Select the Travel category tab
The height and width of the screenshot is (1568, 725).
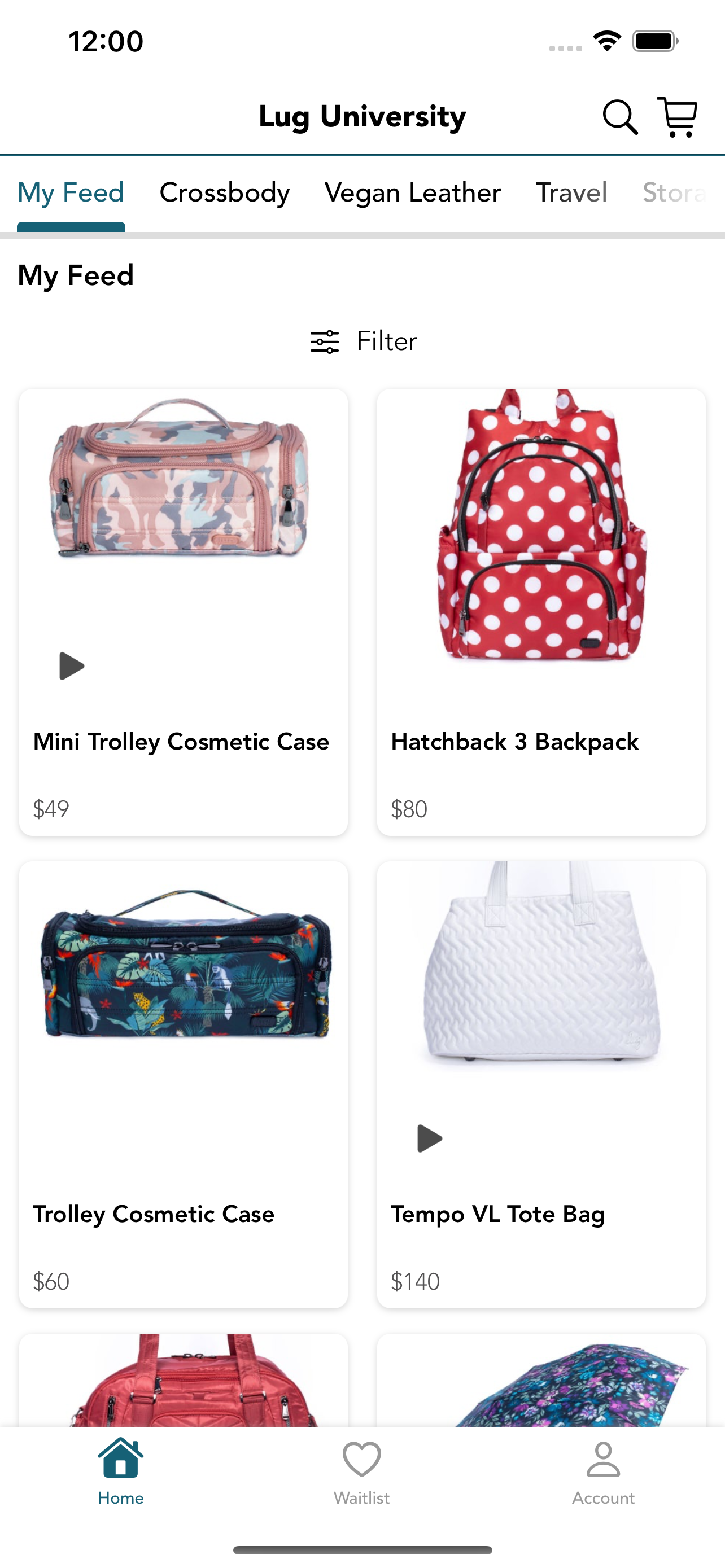[x=571, y=192]
